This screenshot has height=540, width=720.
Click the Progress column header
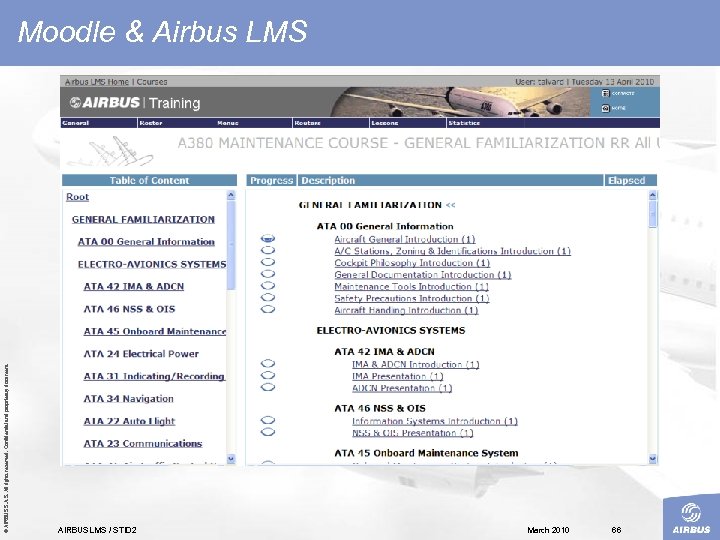coord(271,180)
